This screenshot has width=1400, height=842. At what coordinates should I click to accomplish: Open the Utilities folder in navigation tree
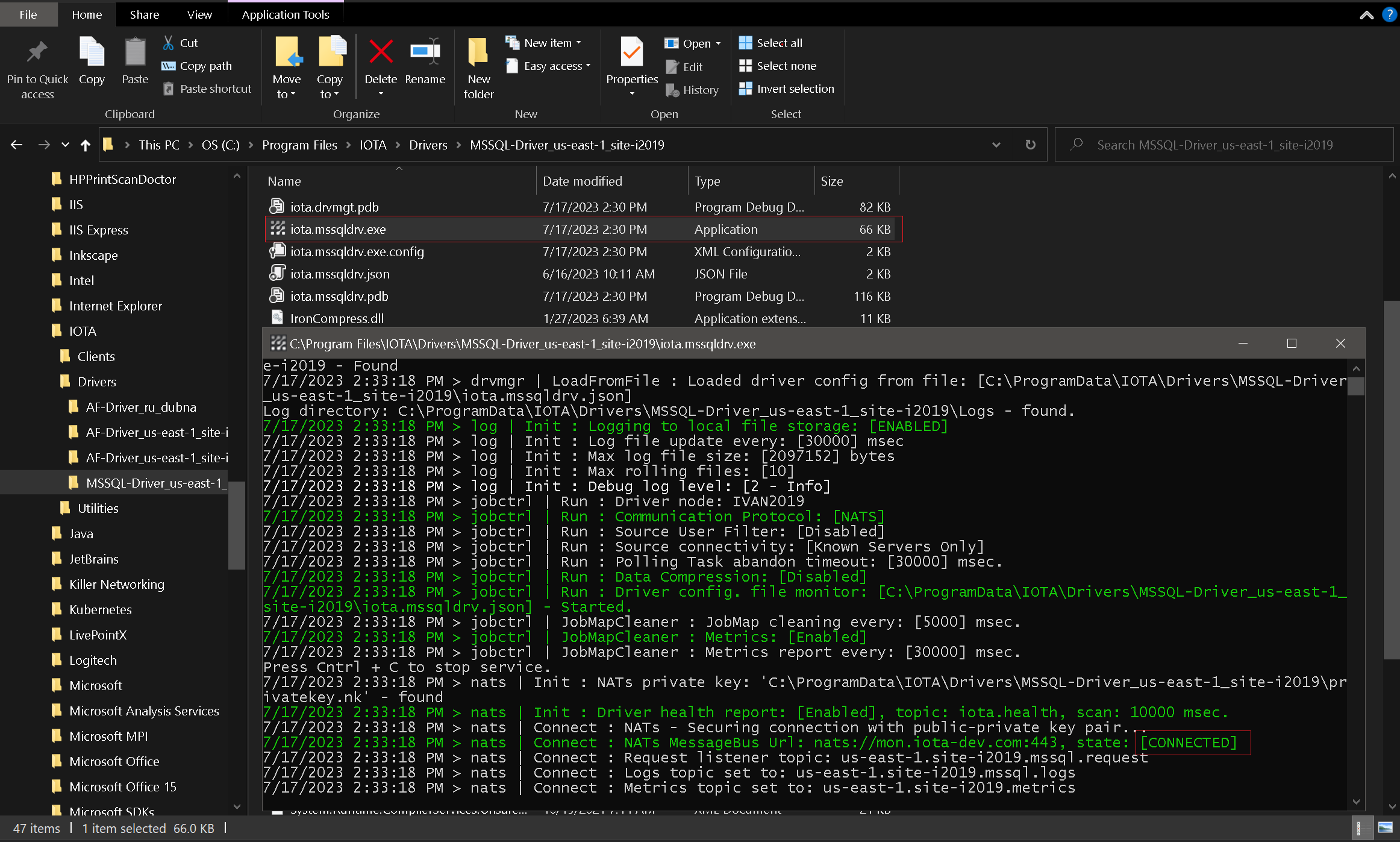pos(98,508)
